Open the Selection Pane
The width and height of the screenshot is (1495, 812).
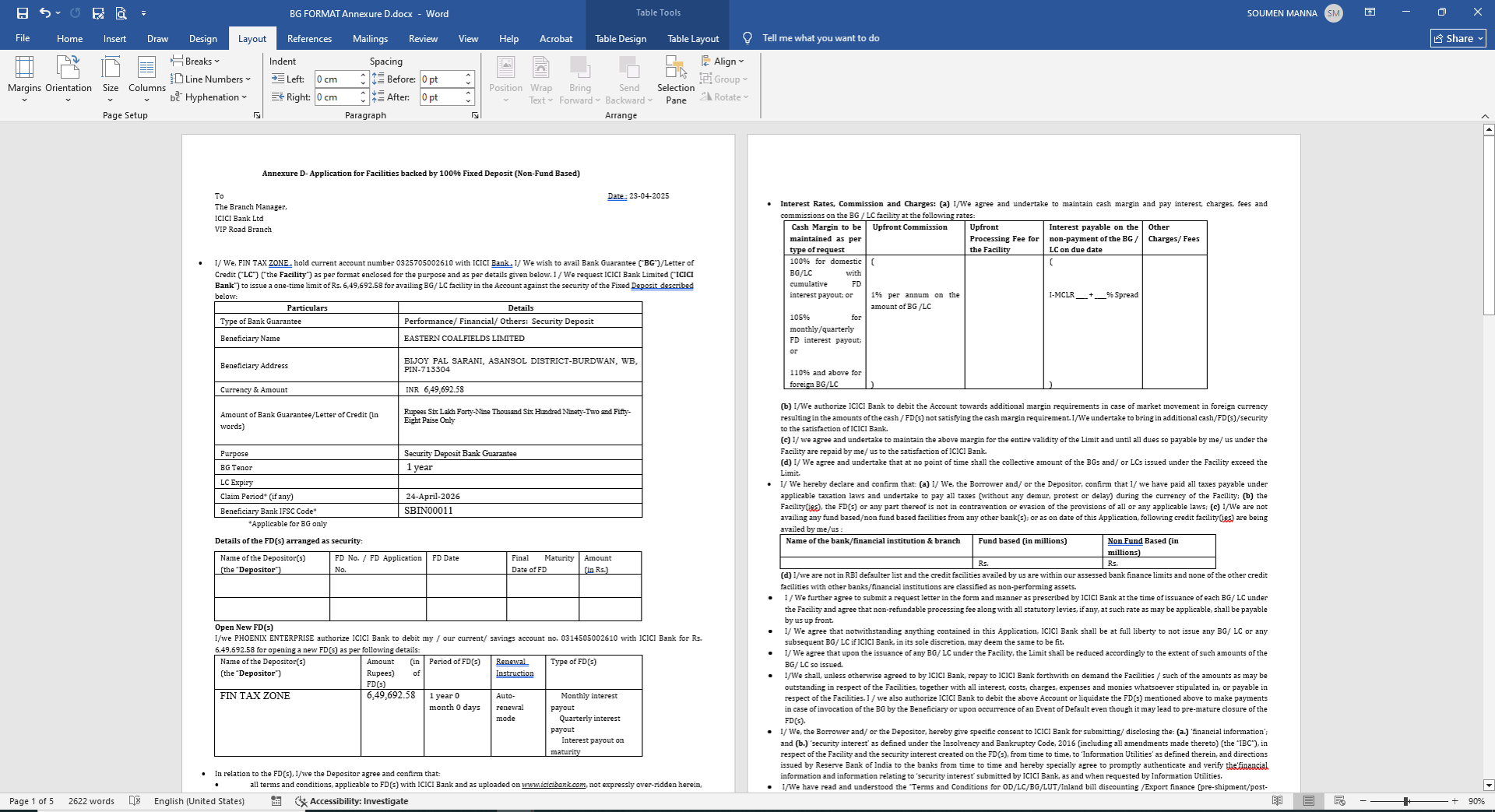(676, 79)
